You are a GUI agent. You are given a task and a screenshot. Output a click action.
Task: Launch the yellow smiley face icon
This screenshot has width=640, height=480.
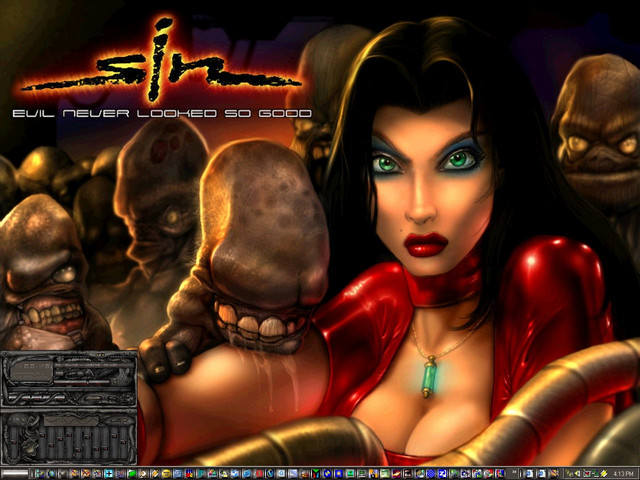[166, 474]
